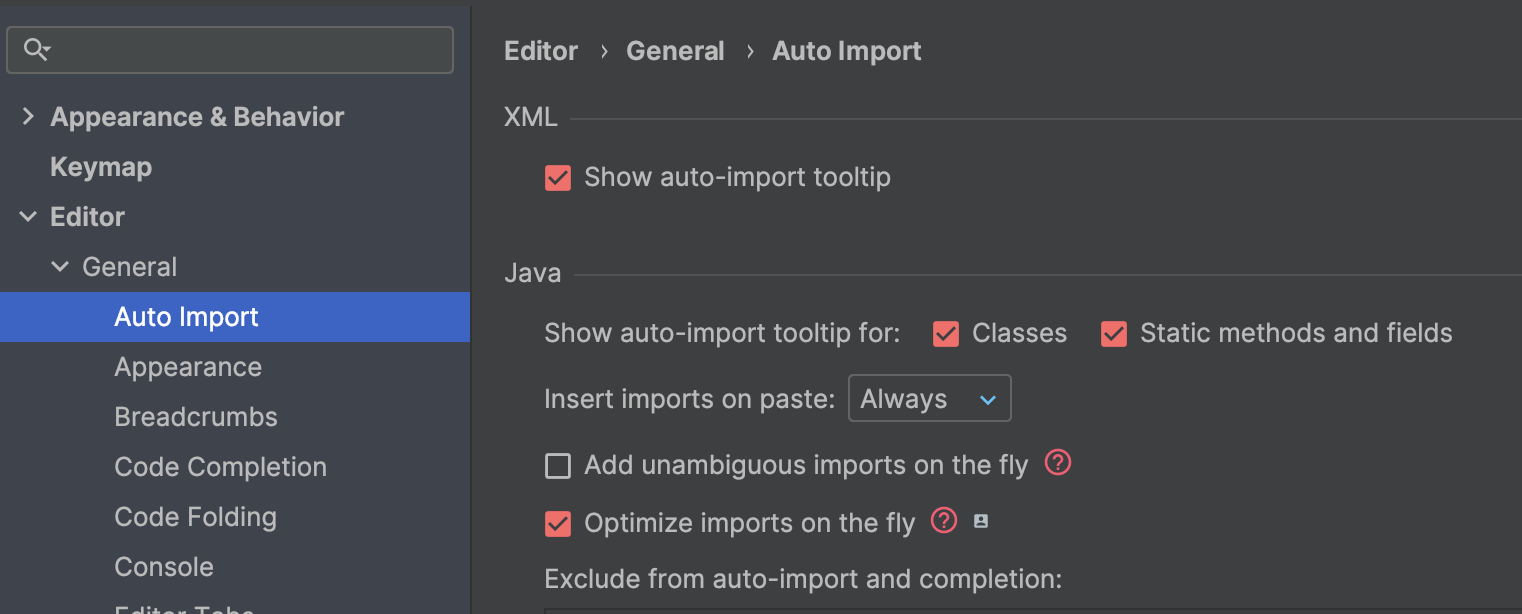Collapse the General subtree chevron
This screenshot has height=614, width=1522.
pyautogui.click(x=60, y=267)
